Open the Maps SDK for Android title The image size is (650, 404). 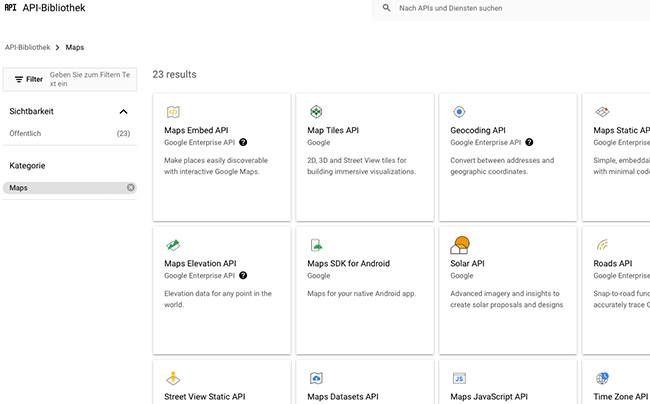(349, 263)
